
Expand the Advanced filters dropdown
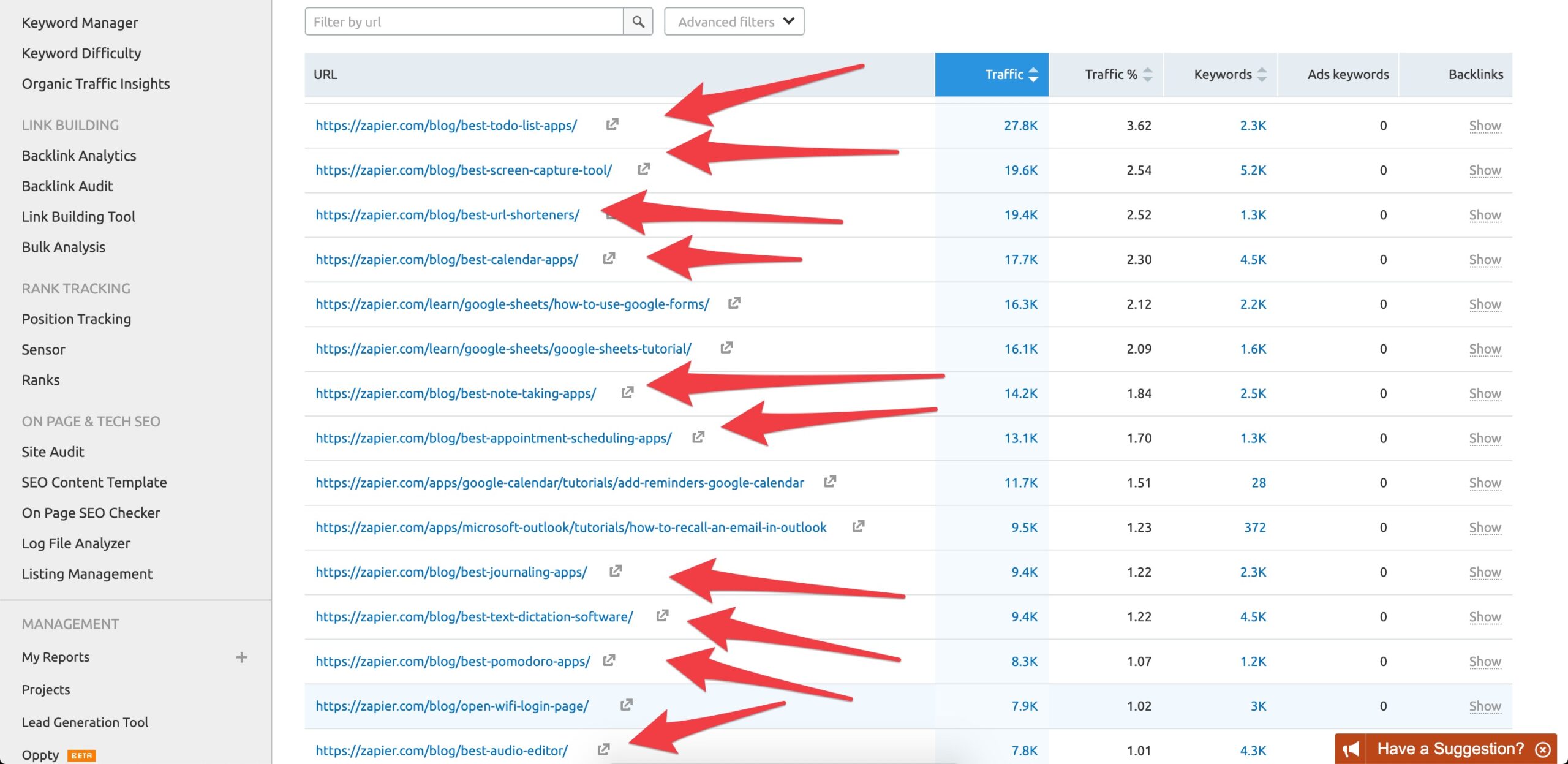(734, 21)
